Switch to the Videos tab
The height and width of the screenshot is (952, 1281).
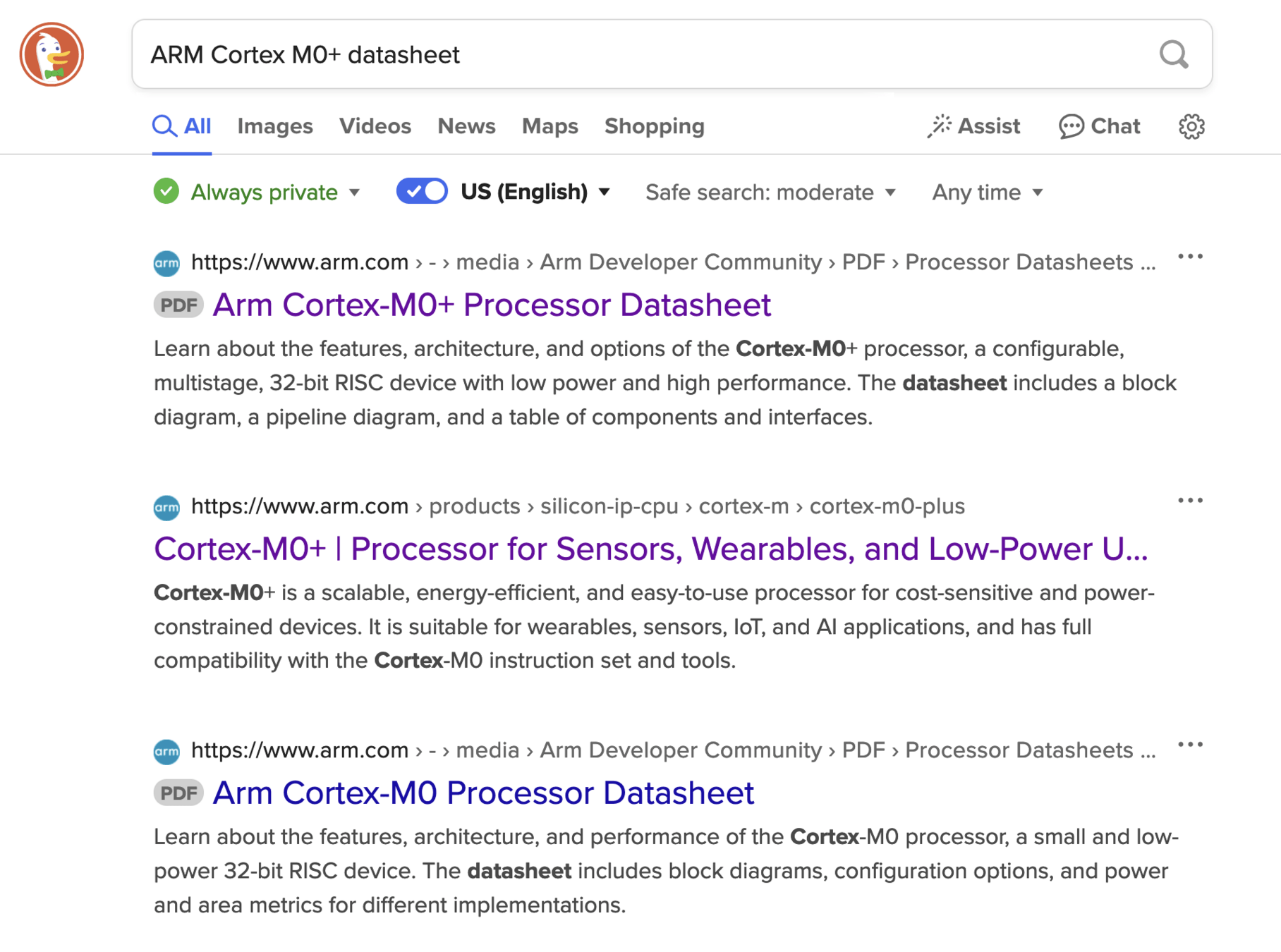(375, 126)
